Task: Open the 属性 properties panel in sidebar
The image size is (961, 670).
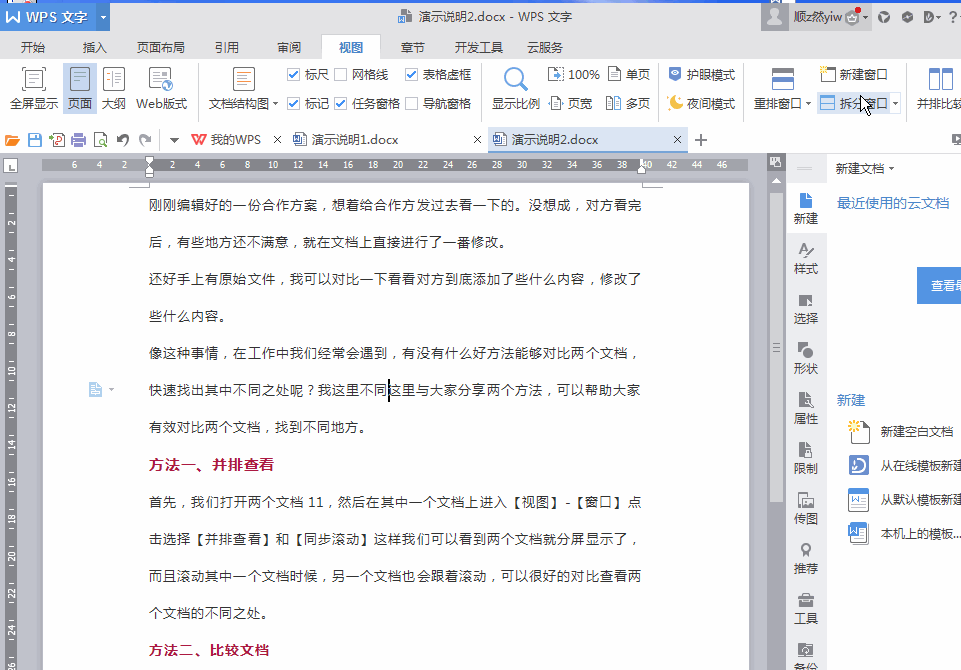Action: click(x=806, y=409)
